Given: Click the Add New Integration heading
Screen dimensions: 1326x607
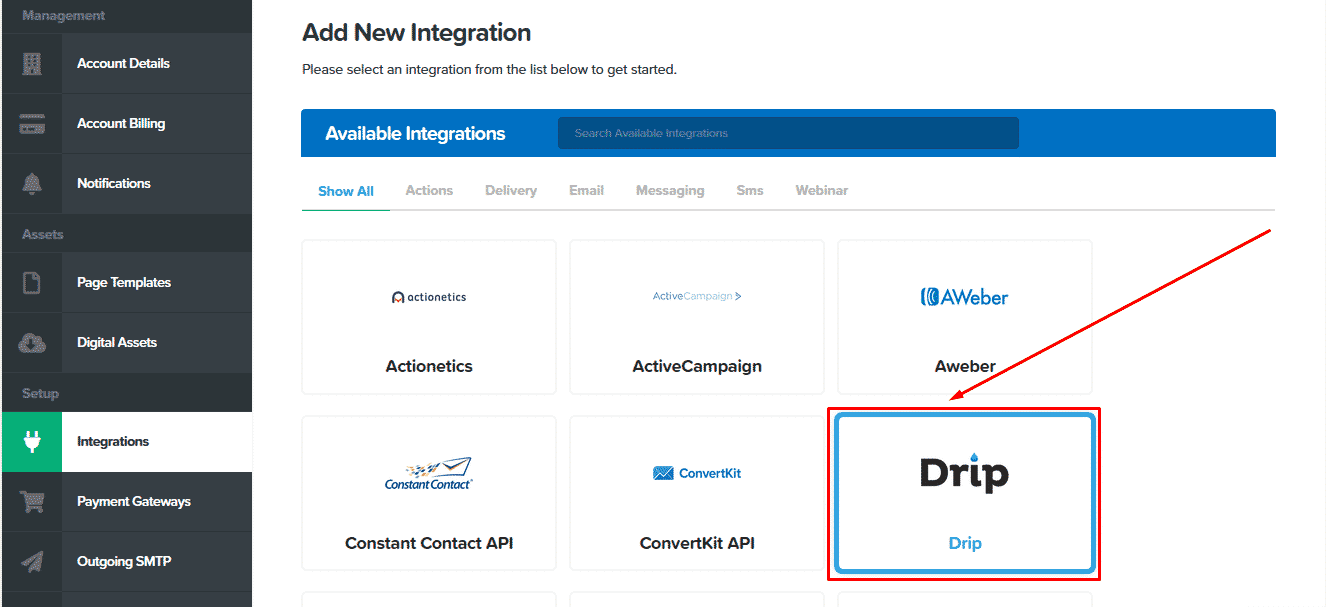Looking at the screenshot, I should pos(416,33).
